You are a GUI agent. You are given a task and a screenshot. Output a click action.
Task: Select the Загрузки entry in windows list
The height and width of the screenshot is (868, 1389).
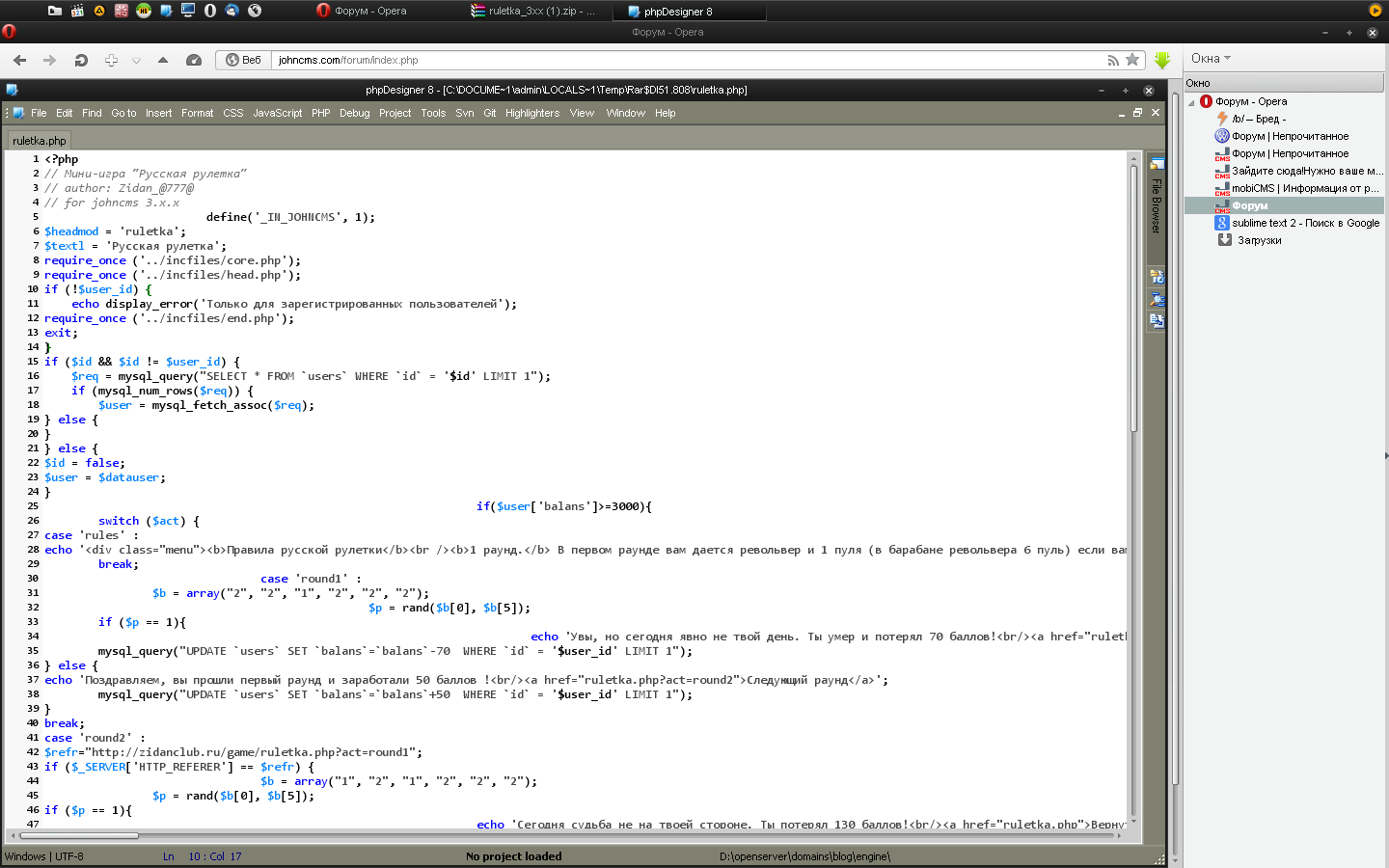pyautogui.click(x=1259, y=240)
